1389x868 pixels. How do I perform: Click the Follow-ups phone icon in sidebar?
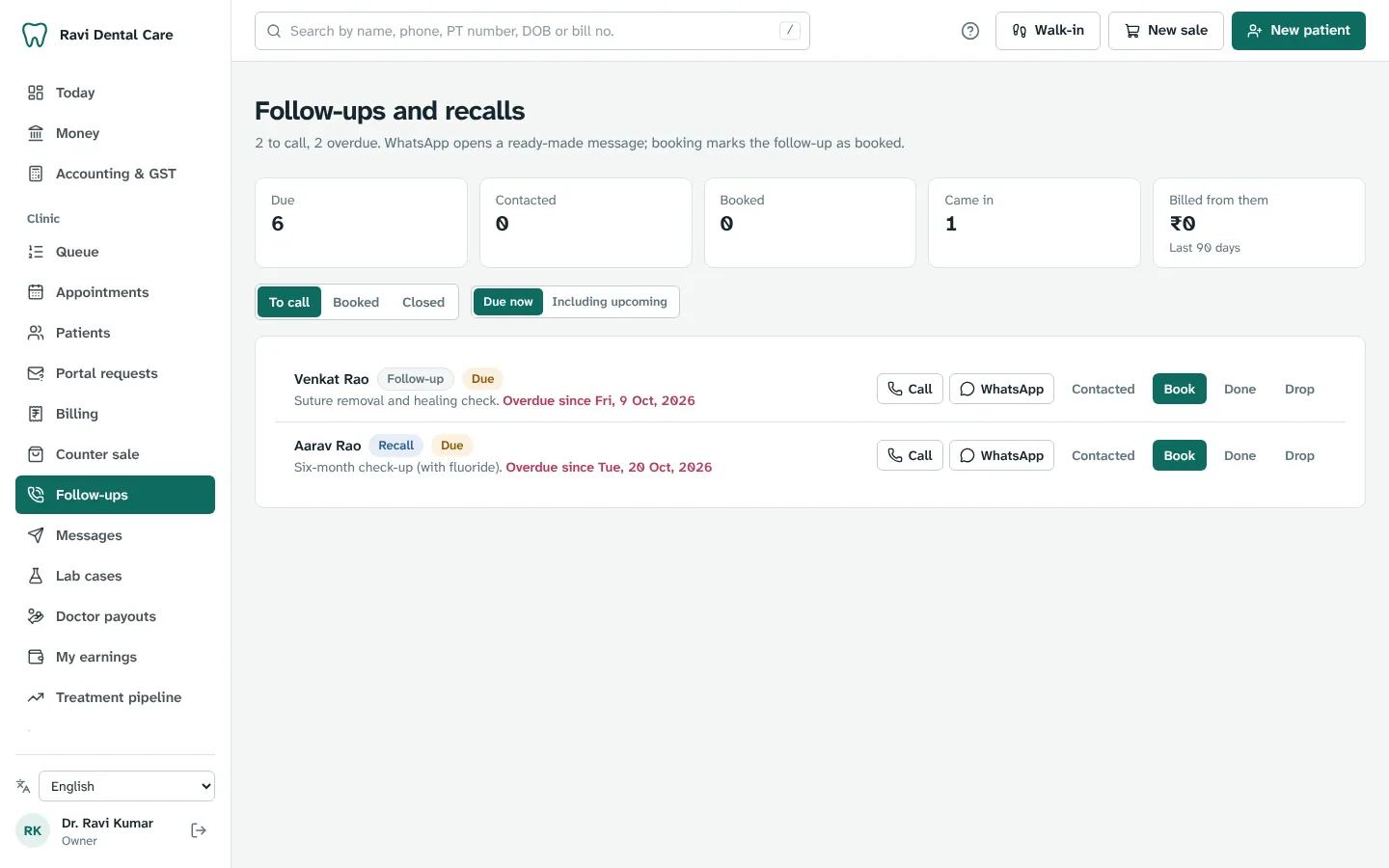click(x=36, y=495)
